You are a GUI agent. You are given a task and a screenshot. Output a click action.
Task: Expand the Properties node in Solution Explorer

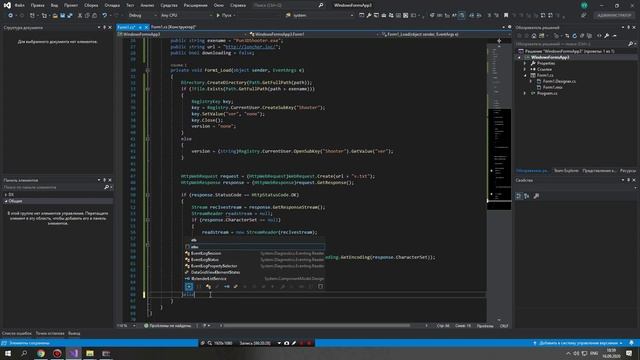(x=525, y=63)
